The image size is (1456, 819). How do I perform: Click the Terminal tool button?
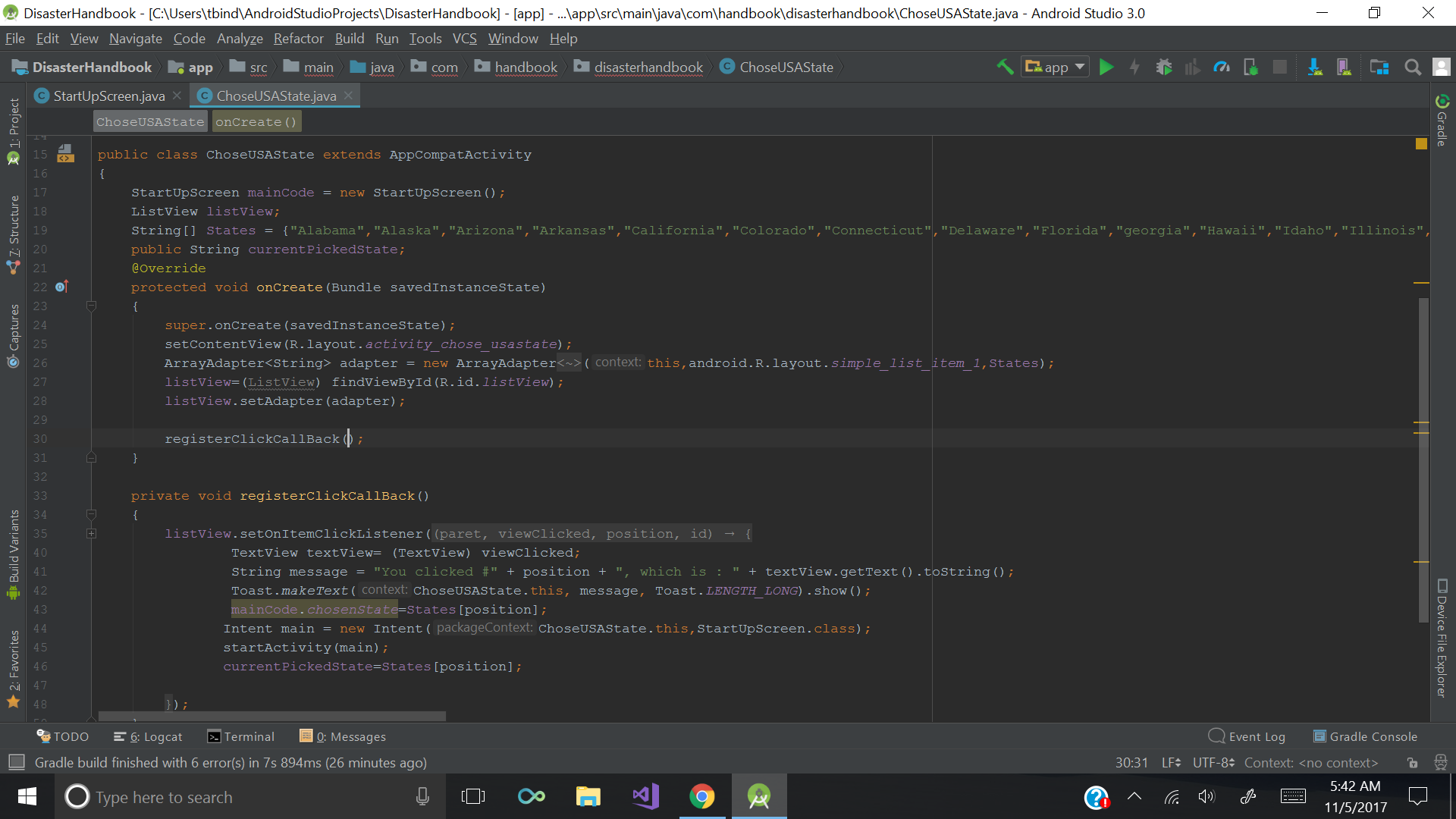pyautogui.click(x=241, y=736)
